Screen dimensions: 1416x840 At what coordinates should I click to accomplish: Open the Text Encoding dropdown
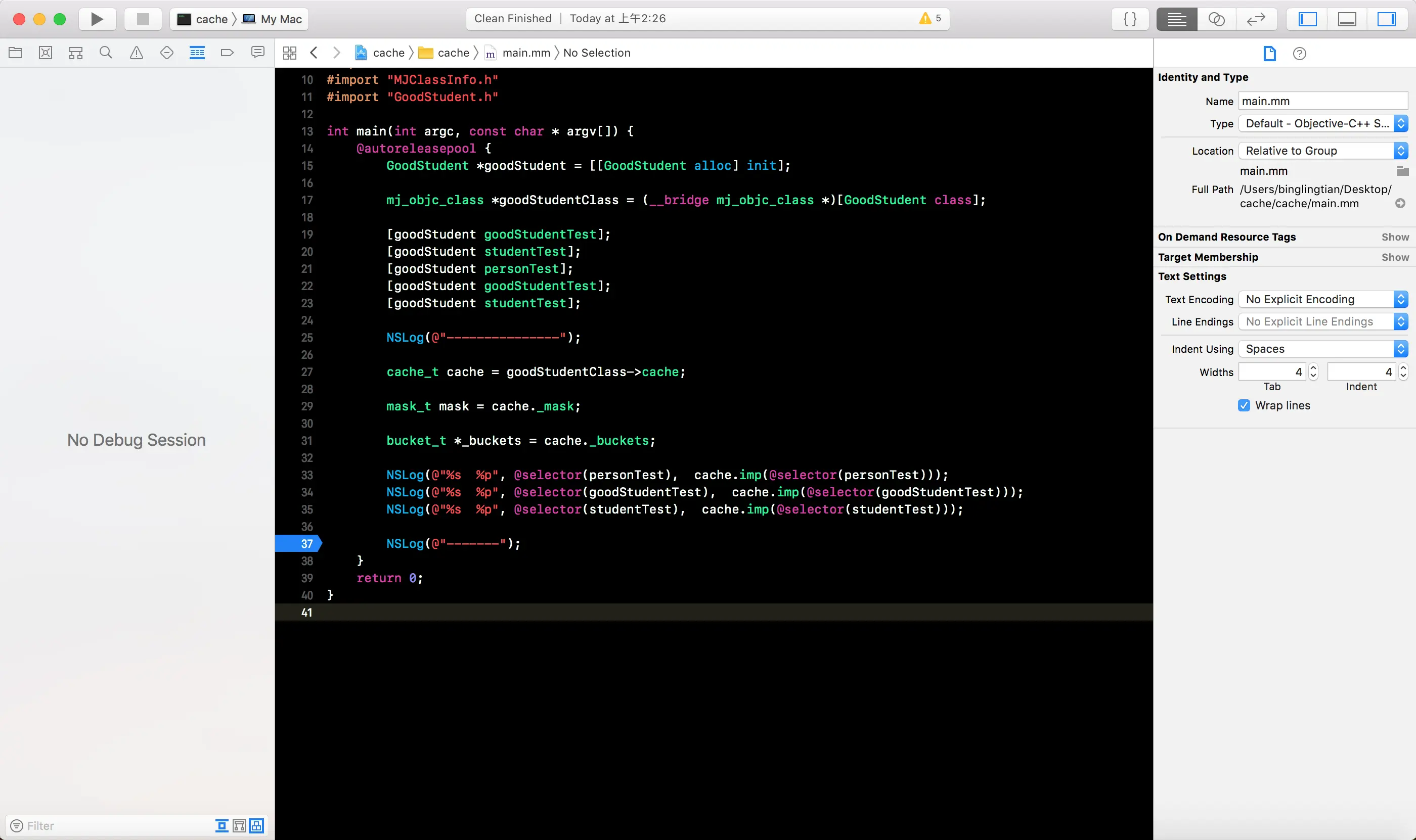coord(1323,299)
